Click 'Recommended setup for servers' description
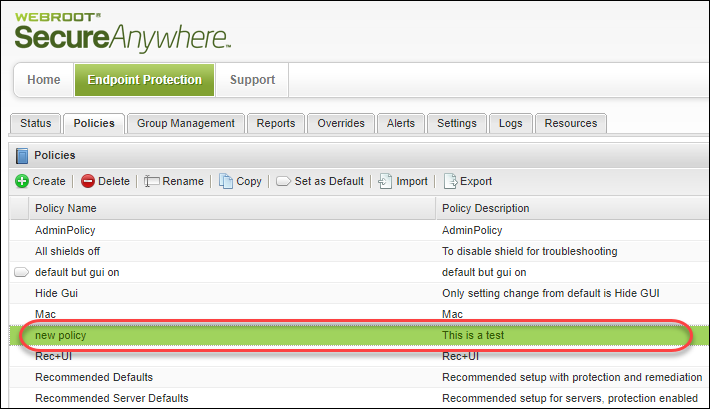The height and width of the screenshot is (409, 710). point(570,398)
